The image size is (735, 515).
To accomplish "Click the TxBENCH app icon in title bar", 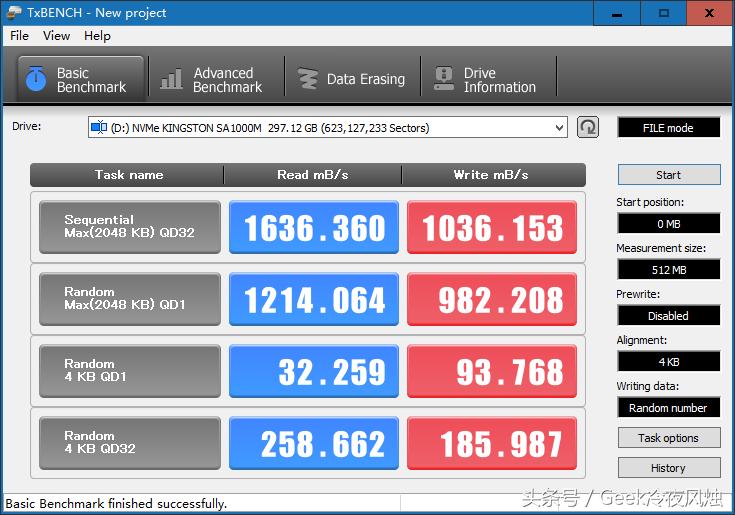I will pos(13,12).
